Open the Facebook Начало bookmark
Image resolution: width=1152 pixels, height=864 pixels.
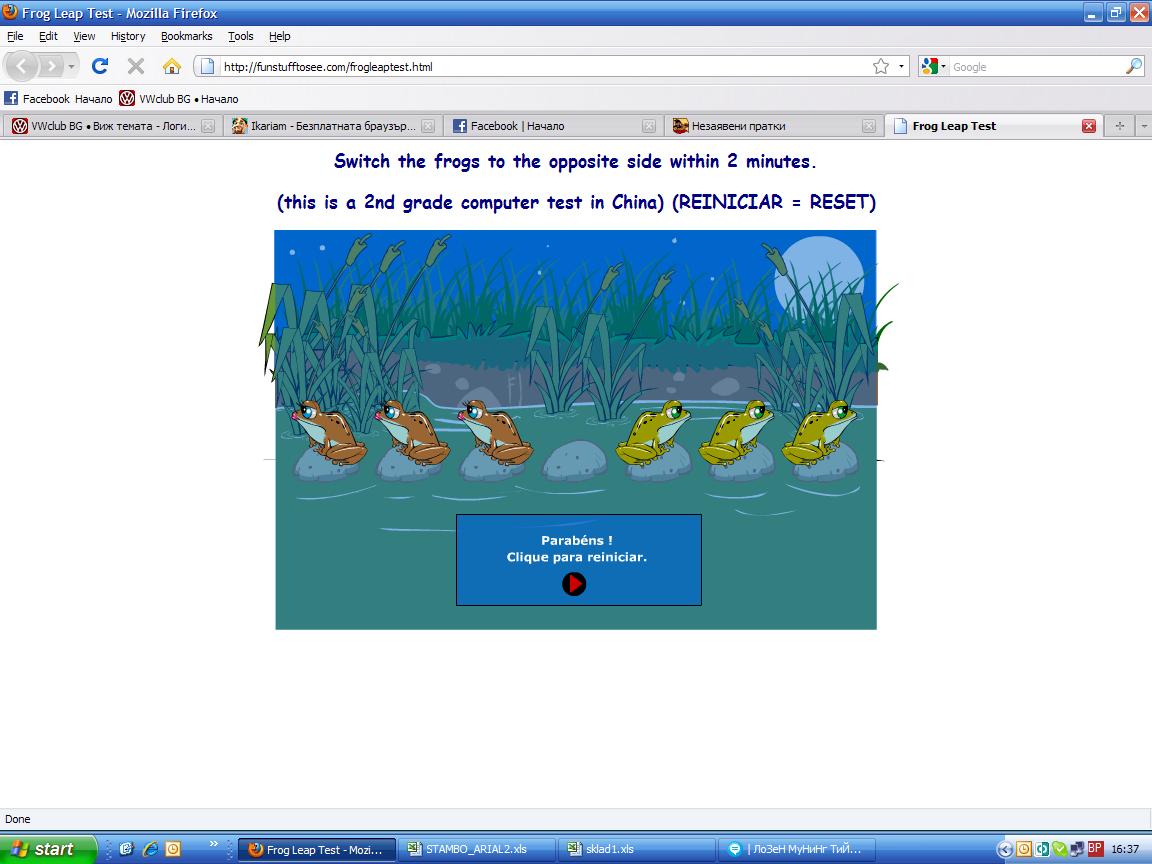pos(58,99)
